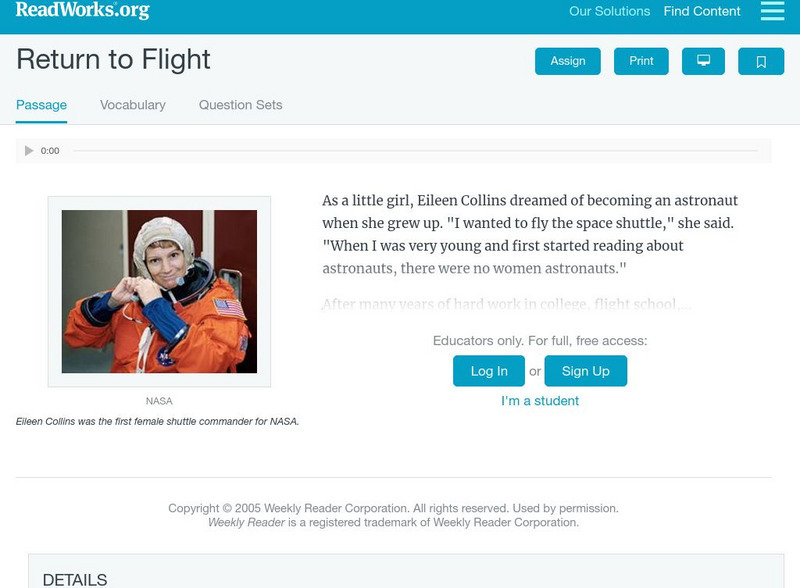The width and height of the screenshot is (800, 588).
Task: Open the hamburger navigation menu
Action: pyautogui.click(x=771, y=11)
